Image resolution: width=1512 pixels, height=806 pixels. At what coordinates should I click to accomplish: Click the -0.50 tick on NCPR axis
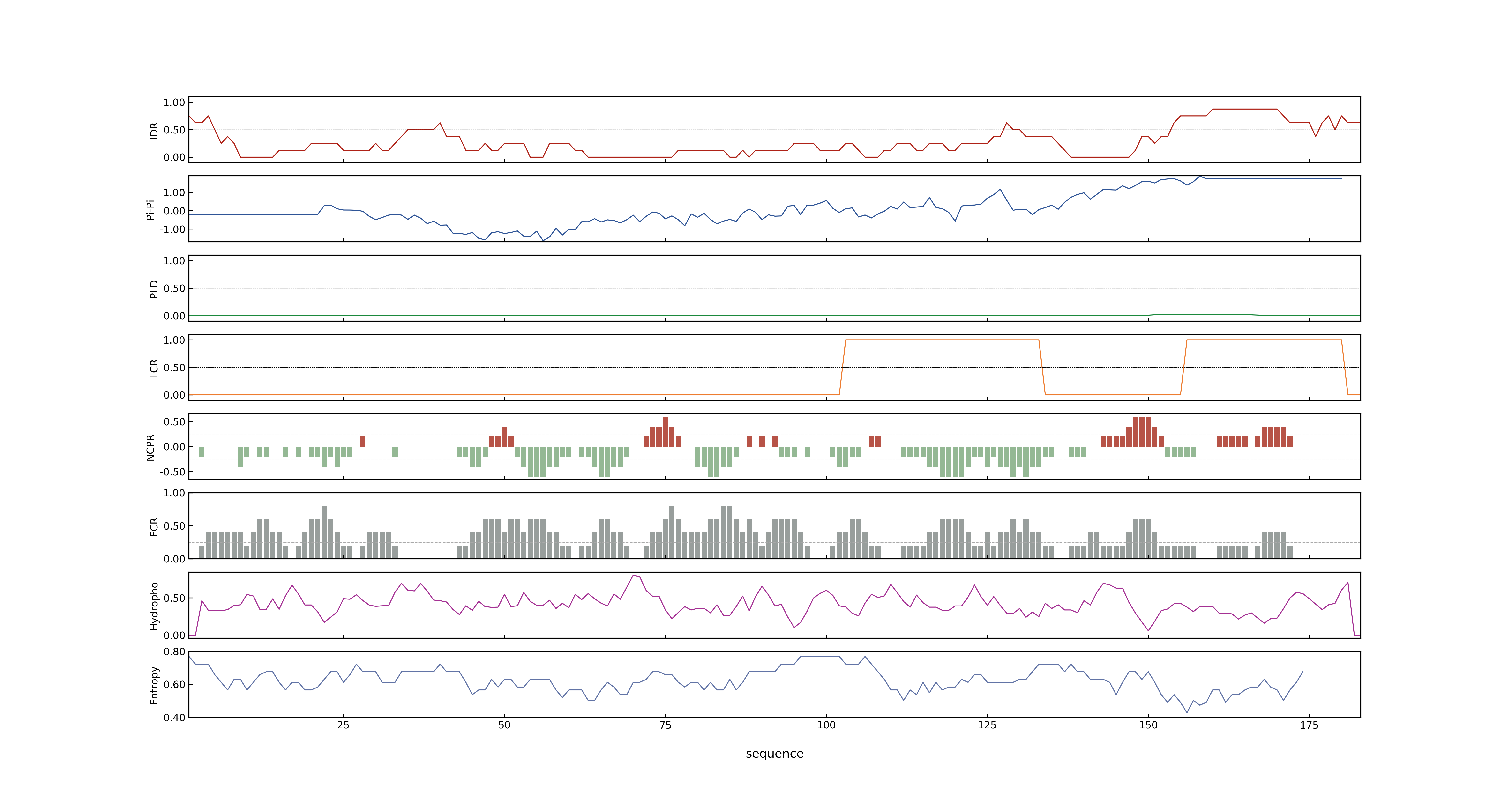[172, 472]
